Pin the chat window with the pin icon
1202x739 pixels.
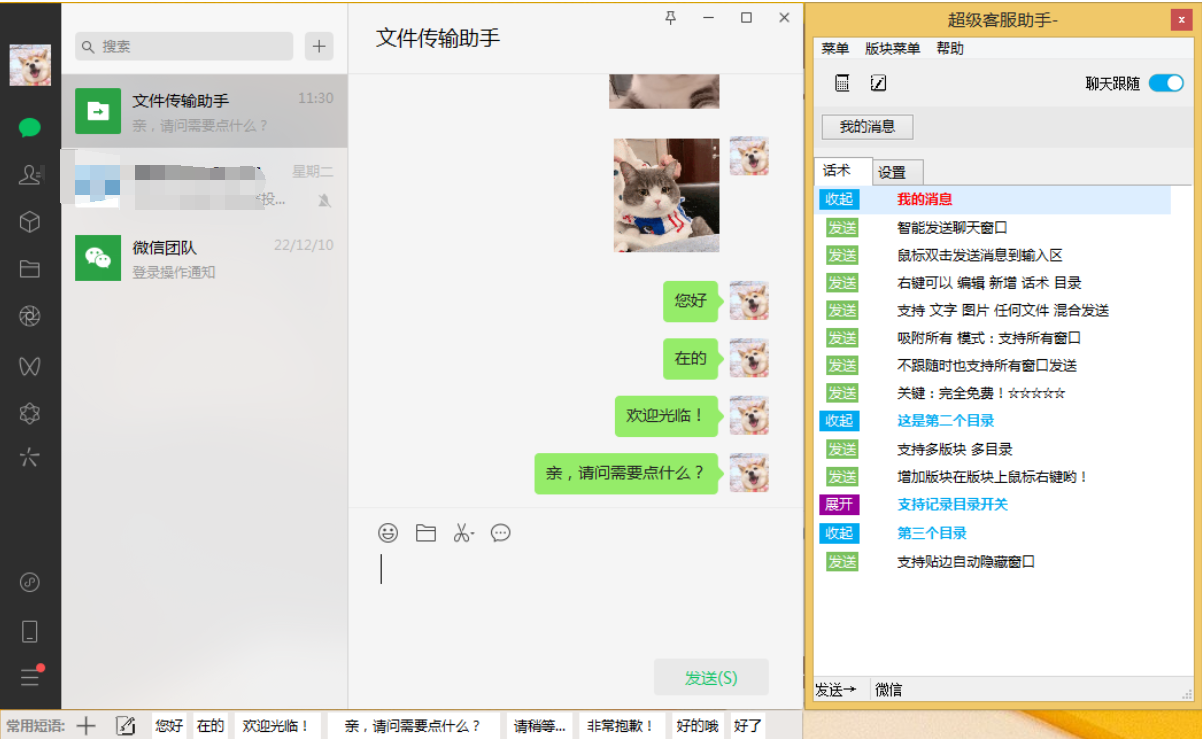click(670, 17)
